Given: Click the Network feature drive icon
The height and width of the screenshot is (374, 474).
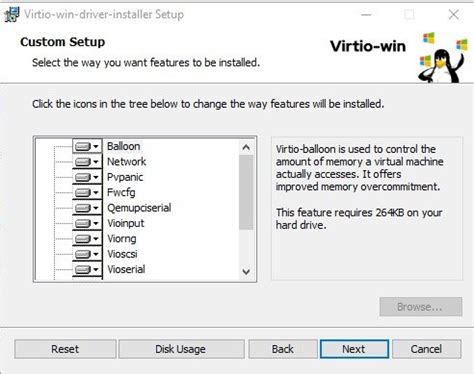Looking at the screenshot, I should pyautogui.click(x=83, y=162).
